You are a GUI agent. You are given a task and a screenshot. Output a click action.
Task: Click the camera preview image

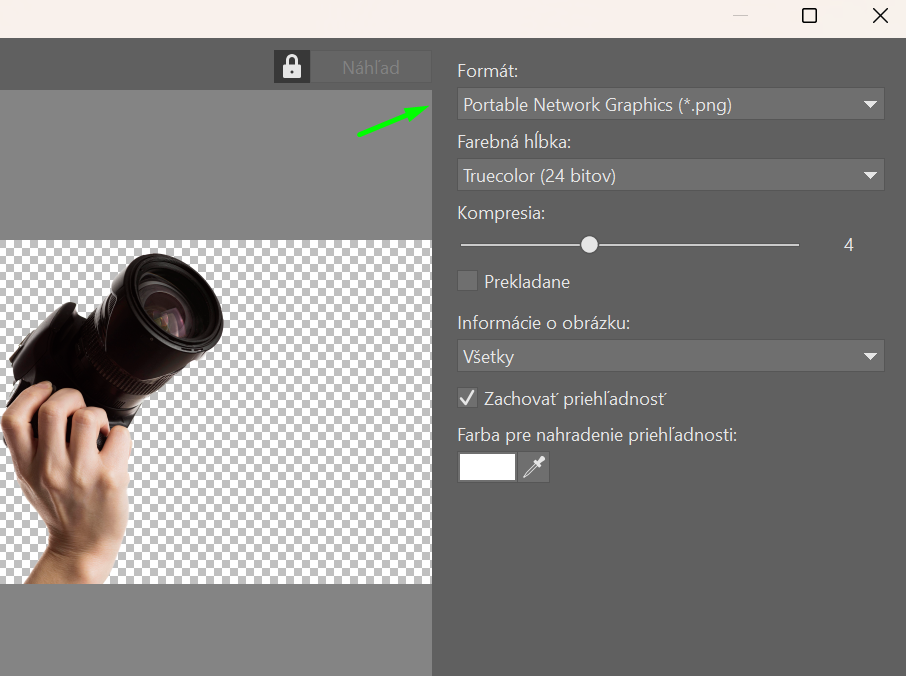(216, 412)
